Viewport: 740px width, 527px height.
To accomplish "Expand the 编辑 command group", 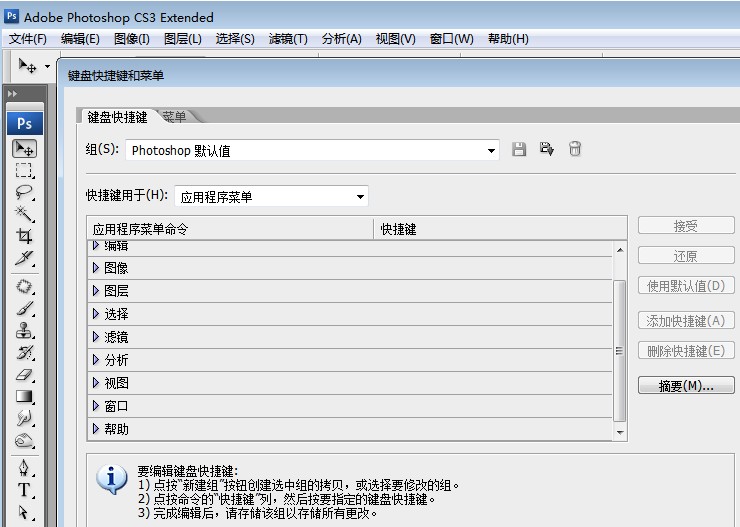I will (96, 246).
